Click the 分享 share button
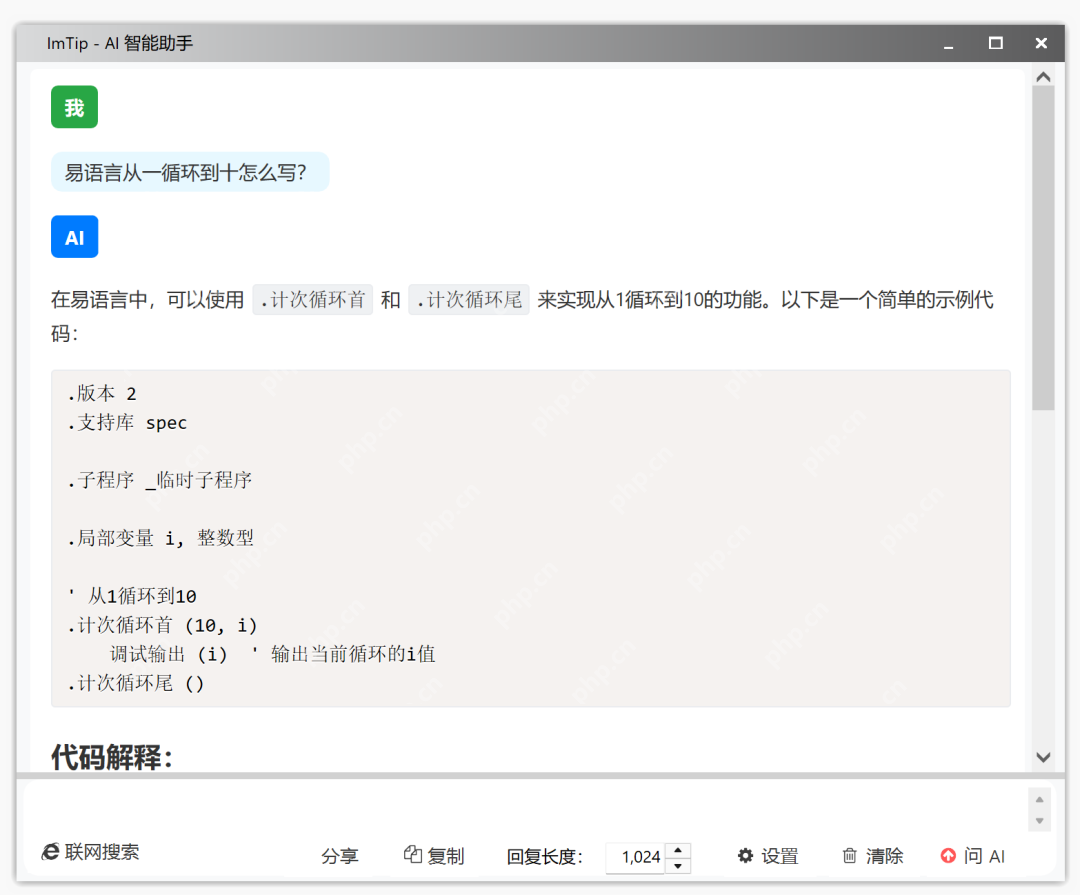This screenshot has width=1080, height=895. 340,856
